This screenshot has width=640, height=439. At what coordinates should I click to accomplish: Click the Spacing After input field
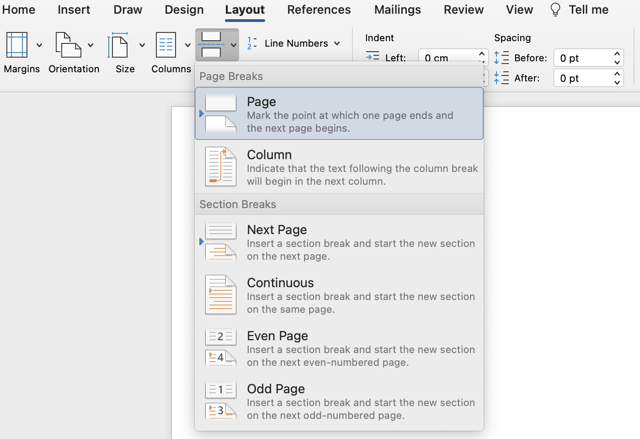coord(581,78)
